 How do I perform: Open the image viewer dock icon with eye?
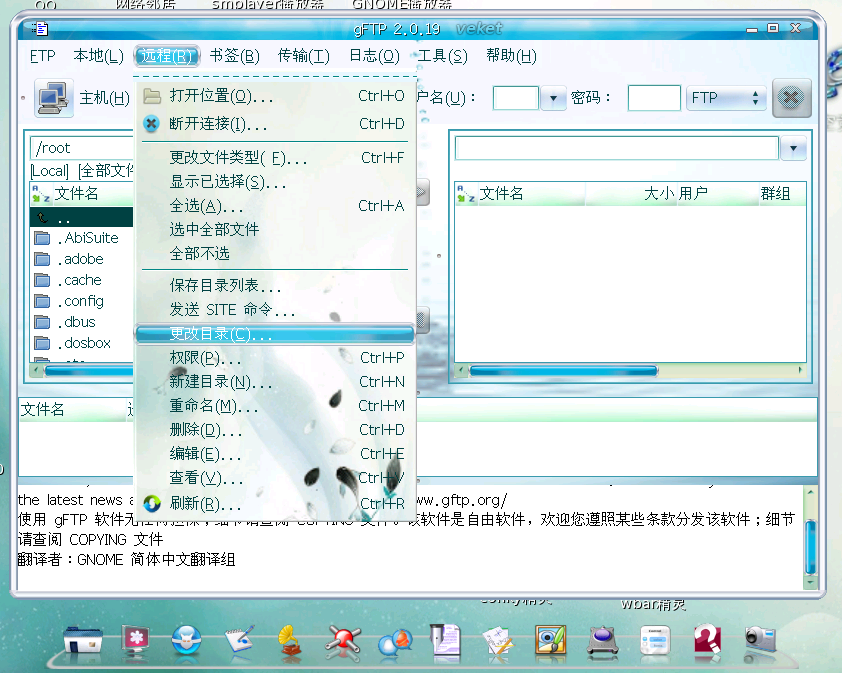tap(550, 639)
